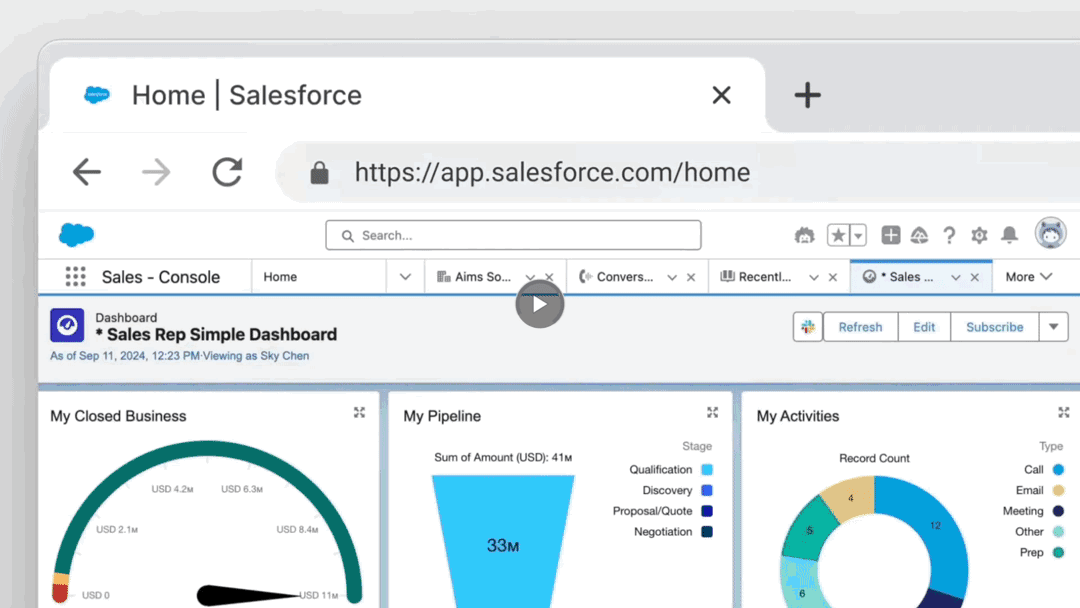Open the Setup gear icon
Image resolution: width=1080 pixels, height=608 pixels.
pyautogui.click(x=979, y=235)
